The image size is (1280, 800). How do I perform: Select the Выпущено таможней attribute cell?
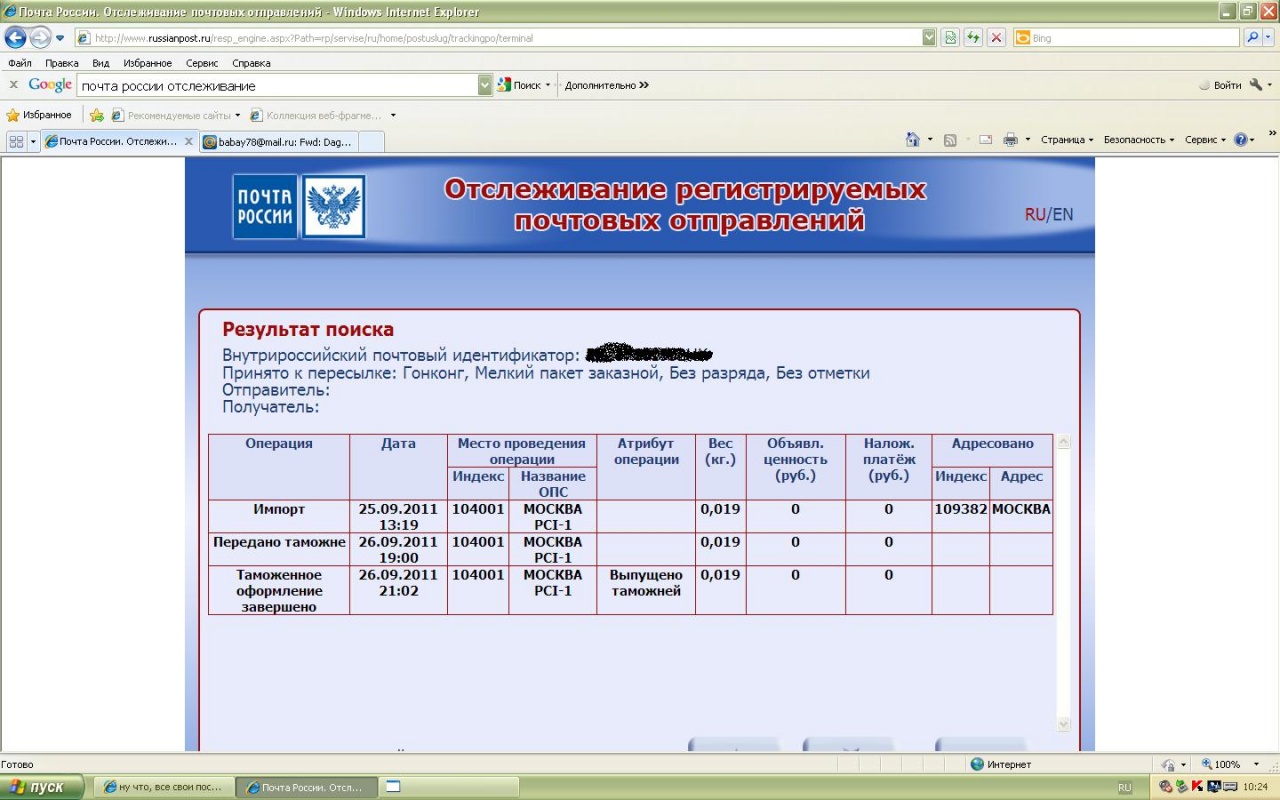646,590
